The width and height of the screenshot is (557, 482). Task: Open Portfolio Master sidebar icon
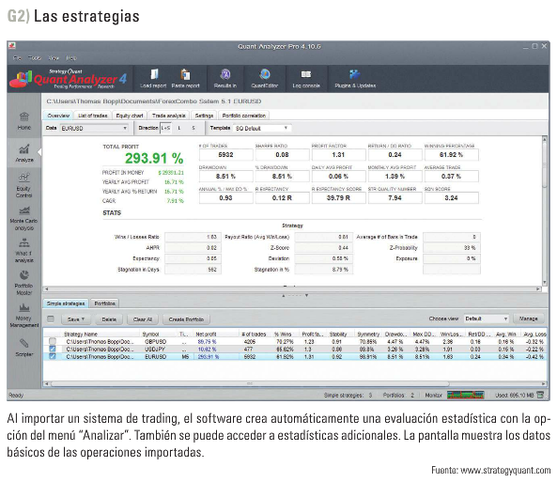point(24,283)
